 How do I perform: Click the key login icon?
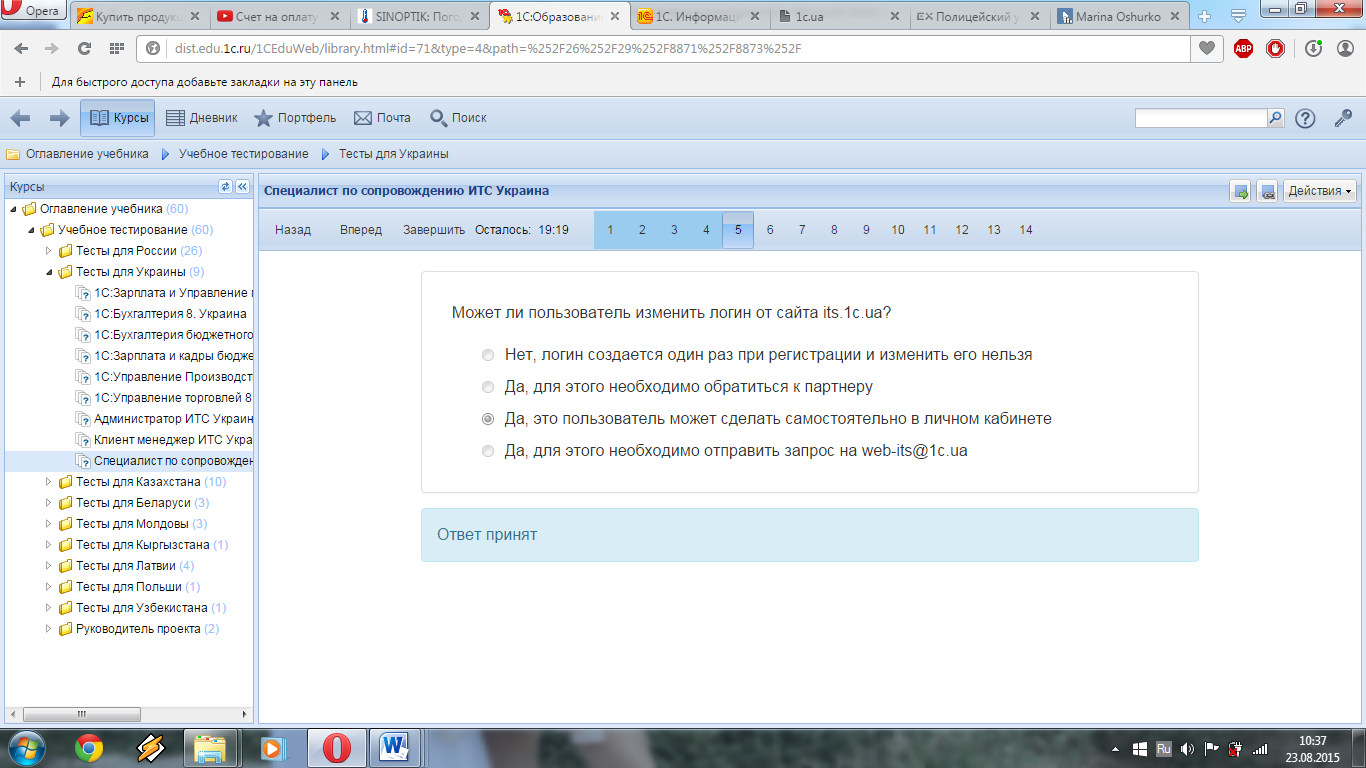(1344, 118)
